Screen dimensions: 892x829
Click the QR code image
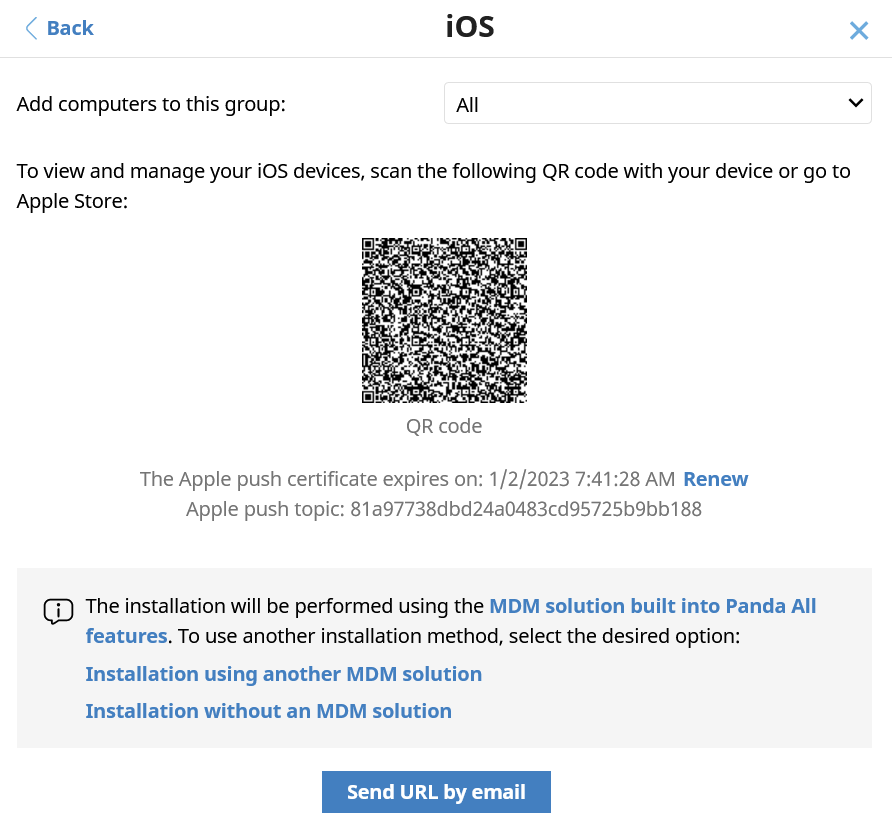coord(444,320)
